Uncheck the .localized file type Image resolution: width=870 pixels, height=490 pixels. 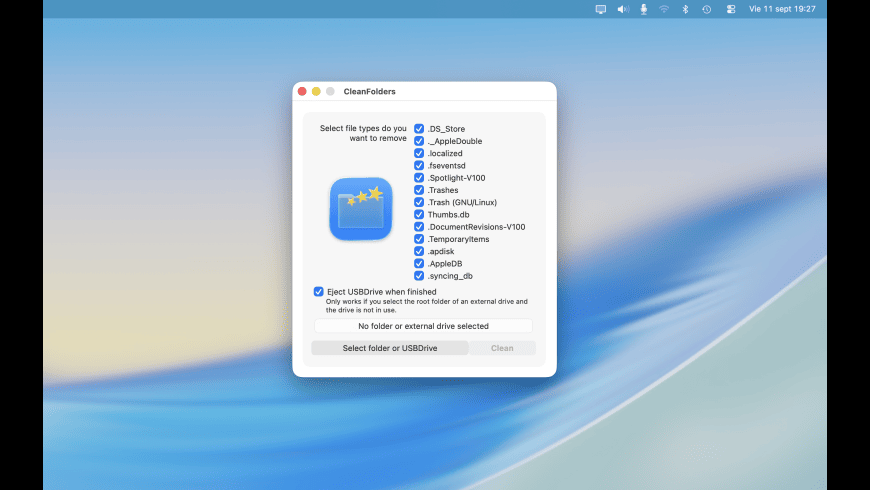click(x=419, y=153)
